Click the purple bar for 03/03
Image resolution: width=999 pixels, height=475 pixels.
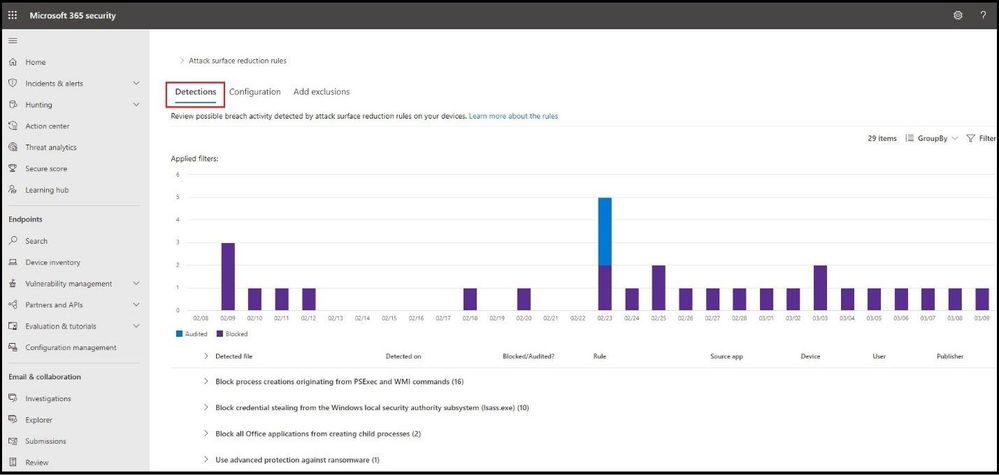click(821, 288)
